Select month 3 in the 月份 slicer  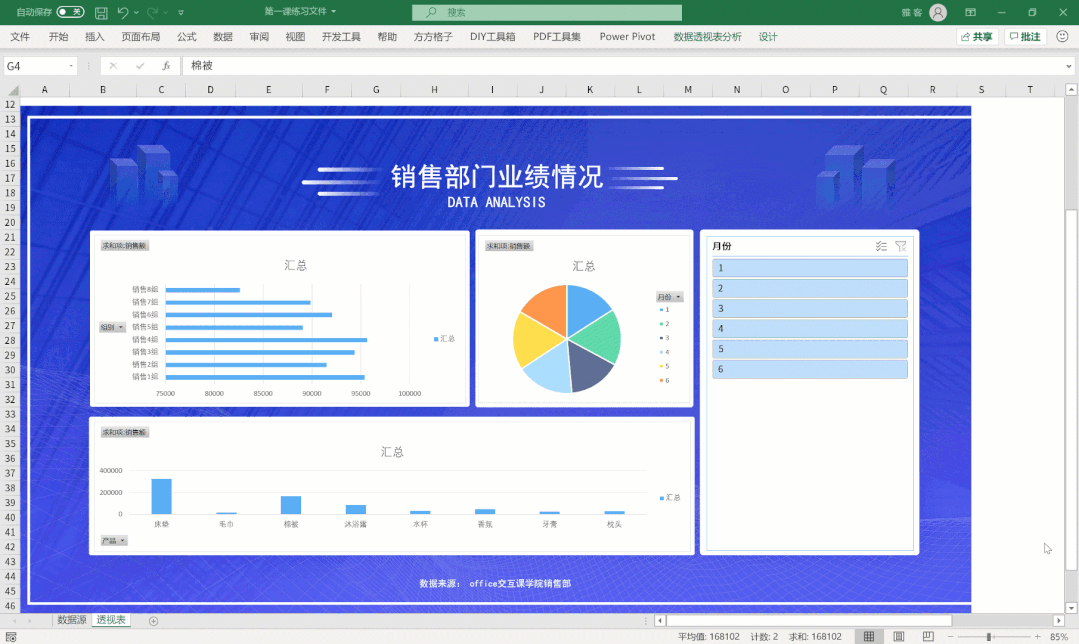[809, 309]
